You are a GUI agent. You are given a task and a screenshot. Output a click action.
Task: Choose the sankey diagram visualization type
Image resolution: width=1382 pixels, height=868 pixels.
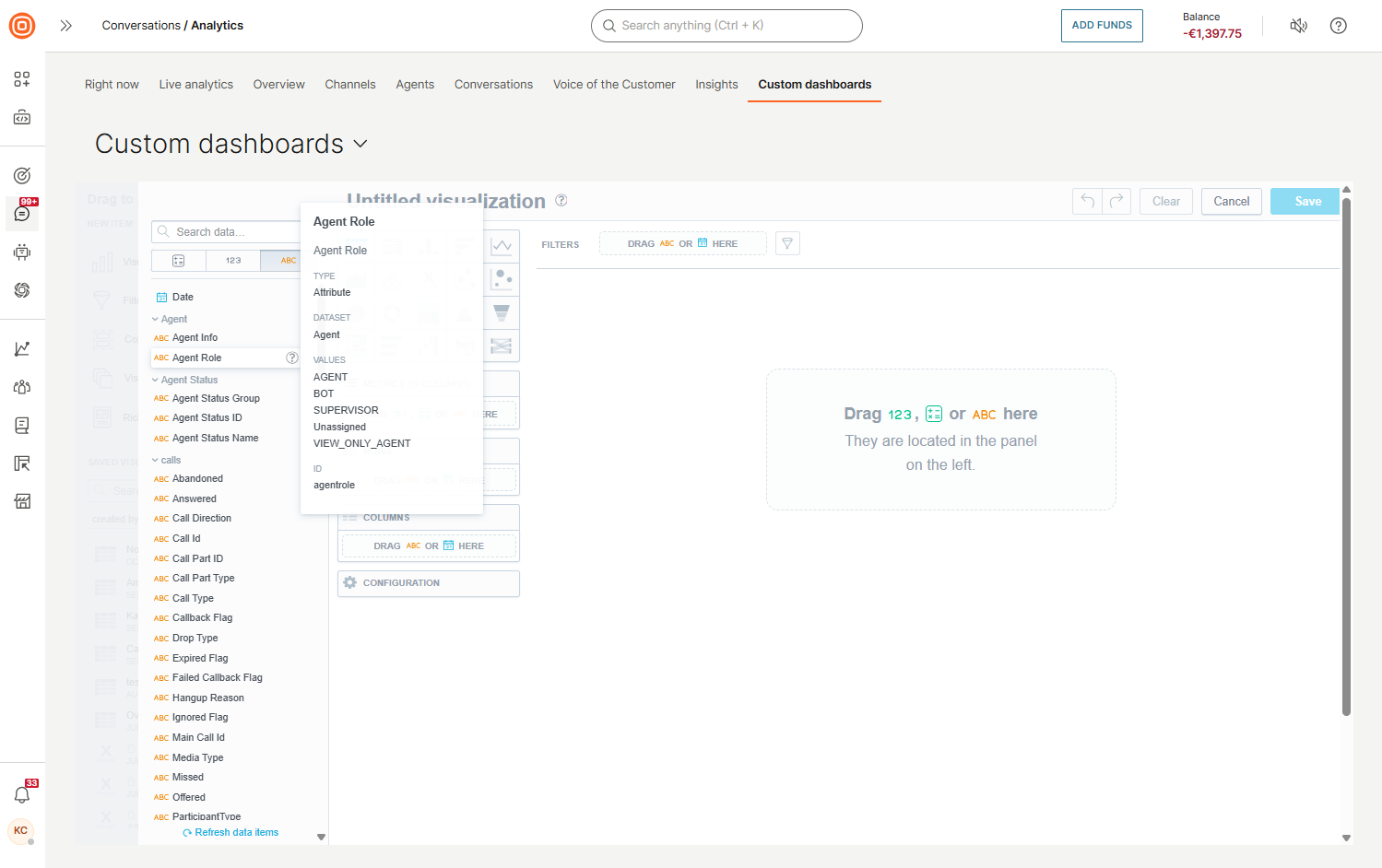[501, 346]
